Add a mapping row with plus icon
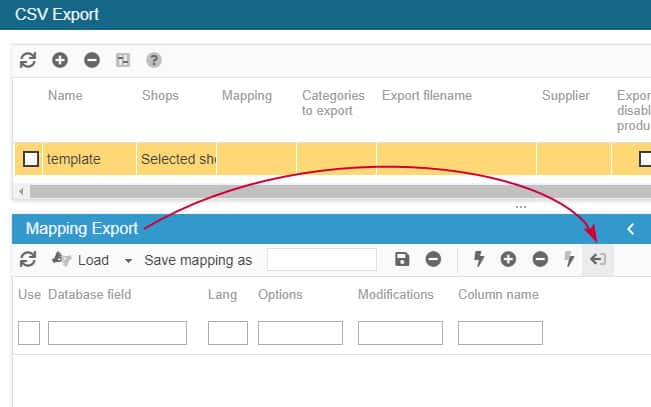 coord(508,260)
